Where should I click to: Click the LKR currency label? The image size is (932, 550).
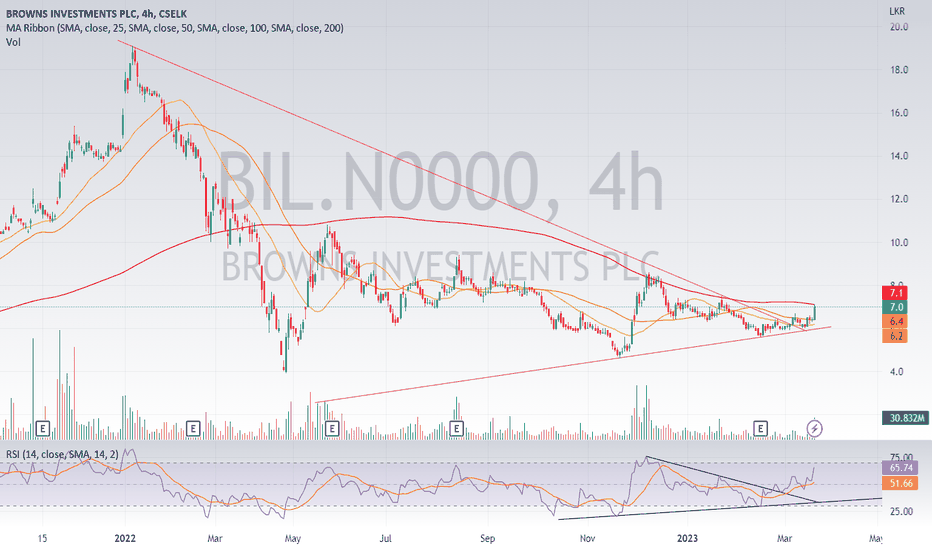click(x=897, y=11)
